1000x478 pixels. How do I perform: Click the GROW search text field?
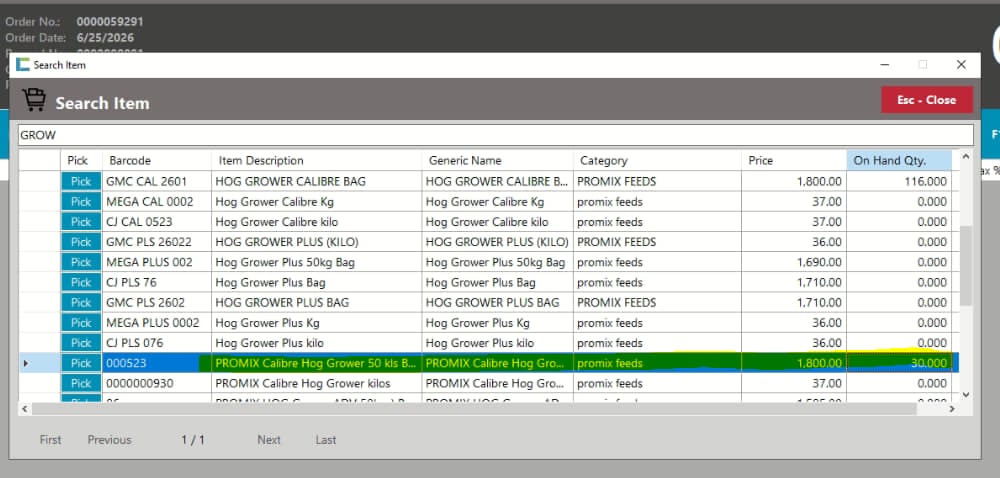(x=496, y=135)
